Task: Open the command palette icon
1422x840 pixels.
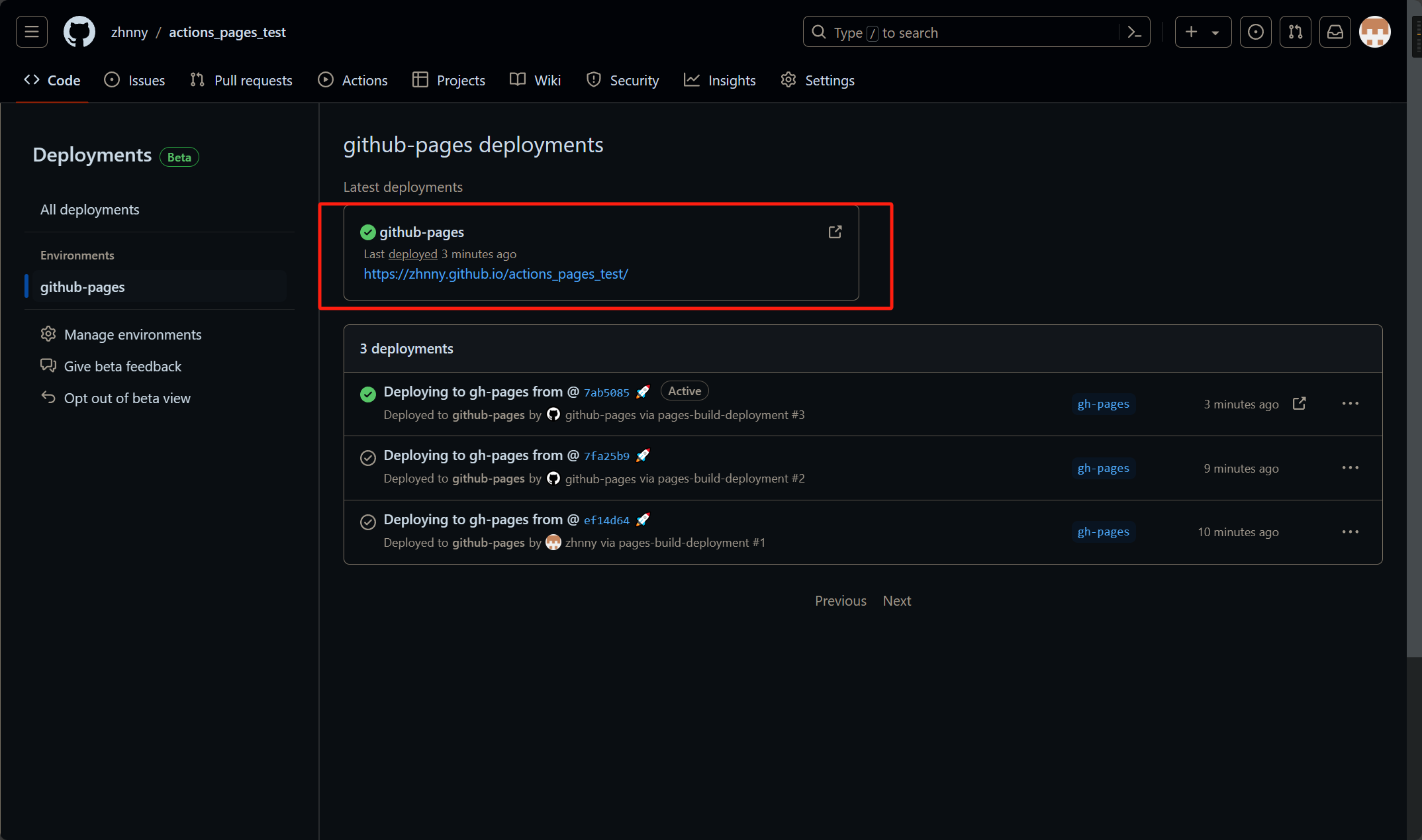Action: (1134, 32)
